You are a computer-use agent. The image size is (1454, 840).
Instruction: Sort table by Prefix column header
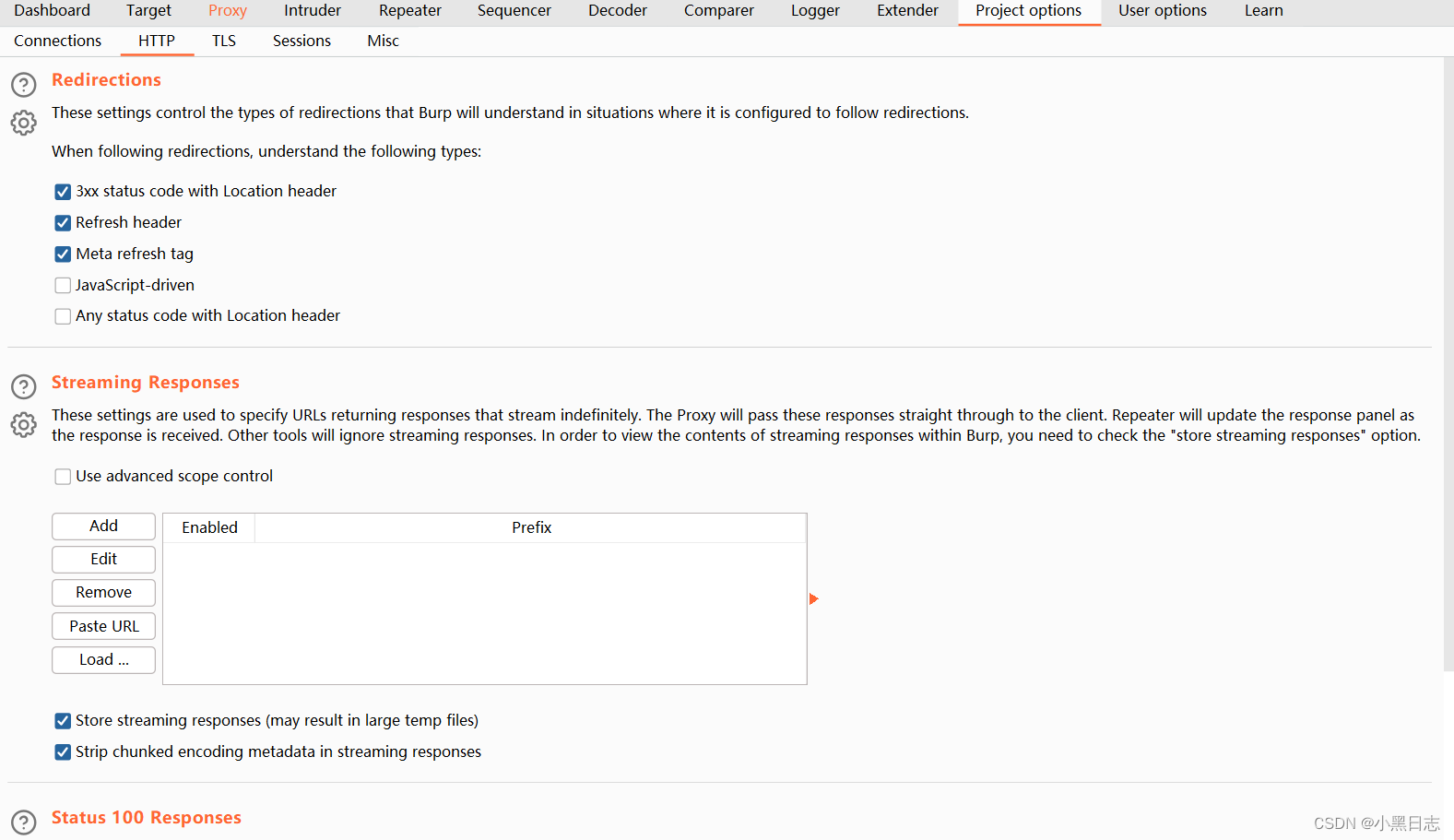531,528
